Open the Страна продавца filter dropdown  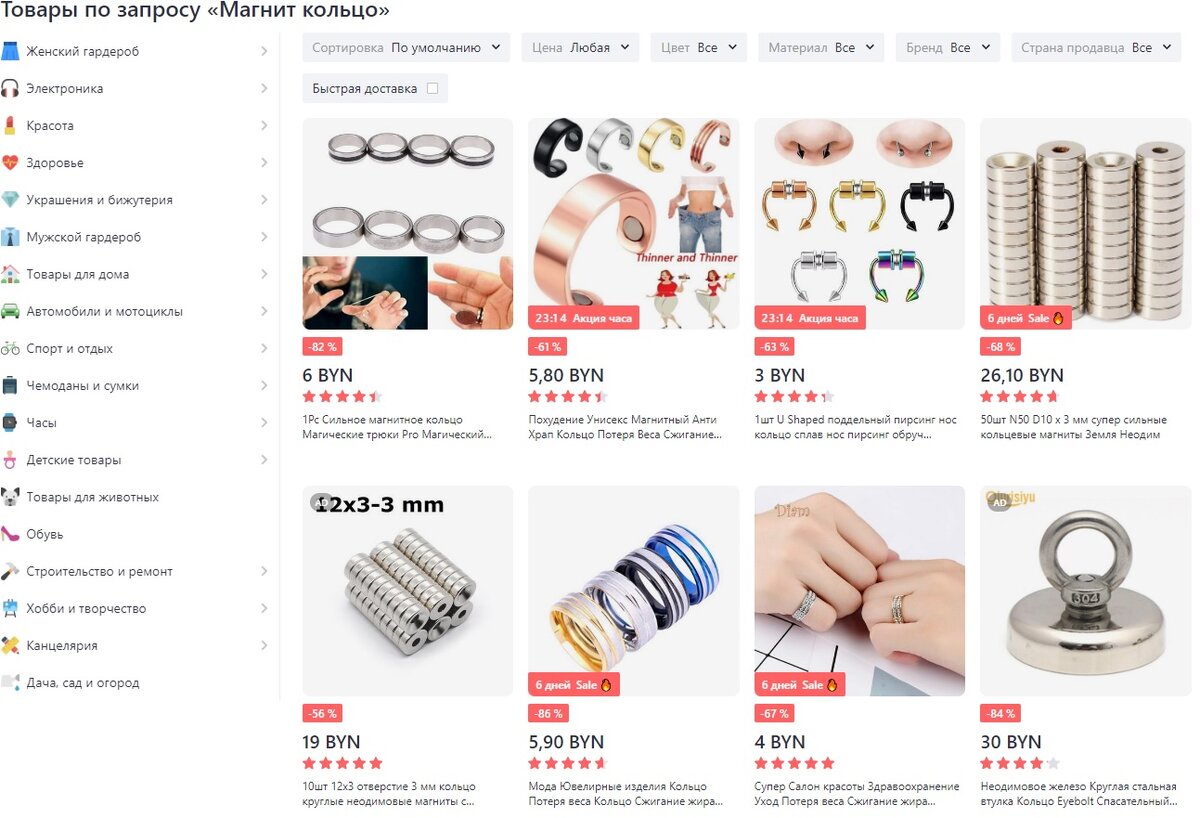click(x=1096, y=47)
